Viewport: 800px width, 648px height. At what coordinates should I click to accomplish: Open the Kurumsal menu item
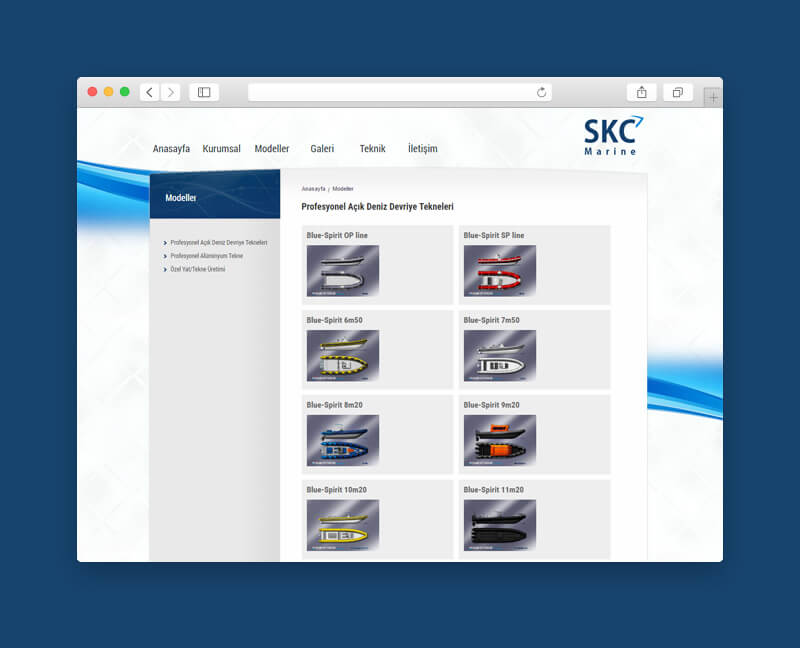tap(221, 148)
